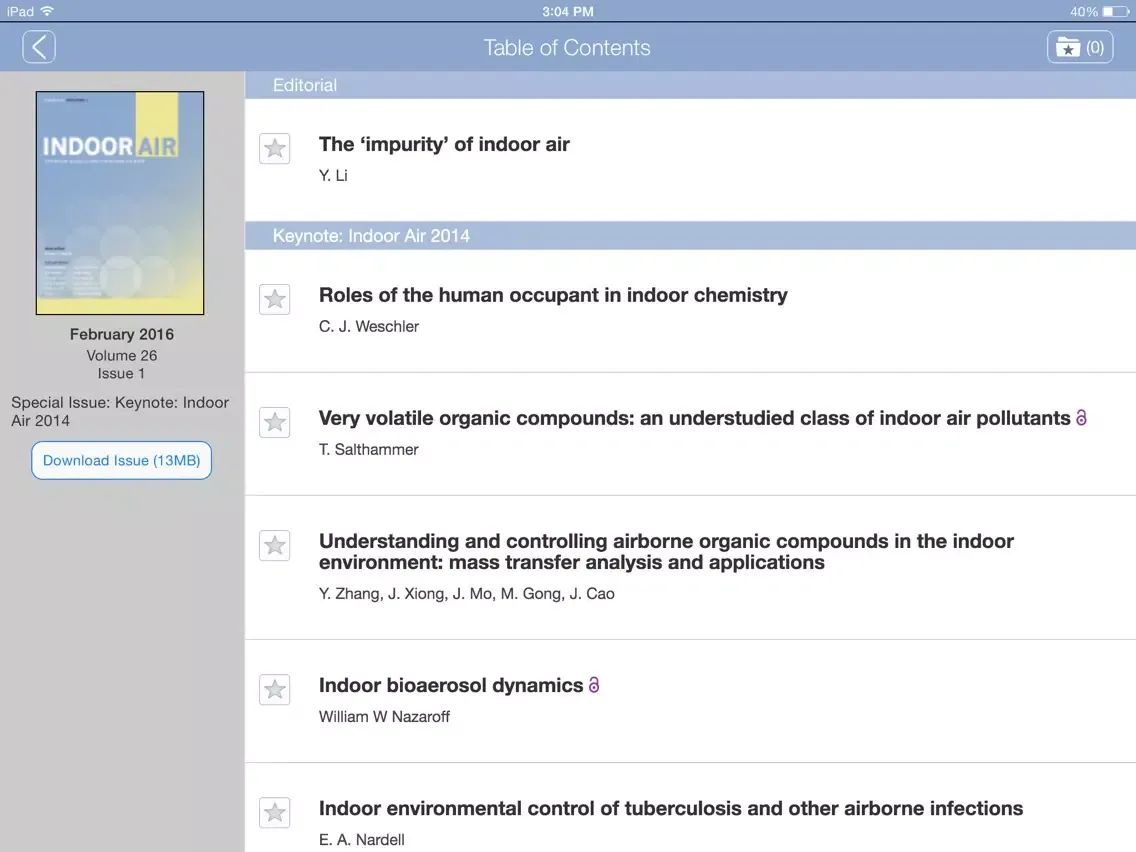Tap the 'Table of Contents' title

tap(567, 48)
